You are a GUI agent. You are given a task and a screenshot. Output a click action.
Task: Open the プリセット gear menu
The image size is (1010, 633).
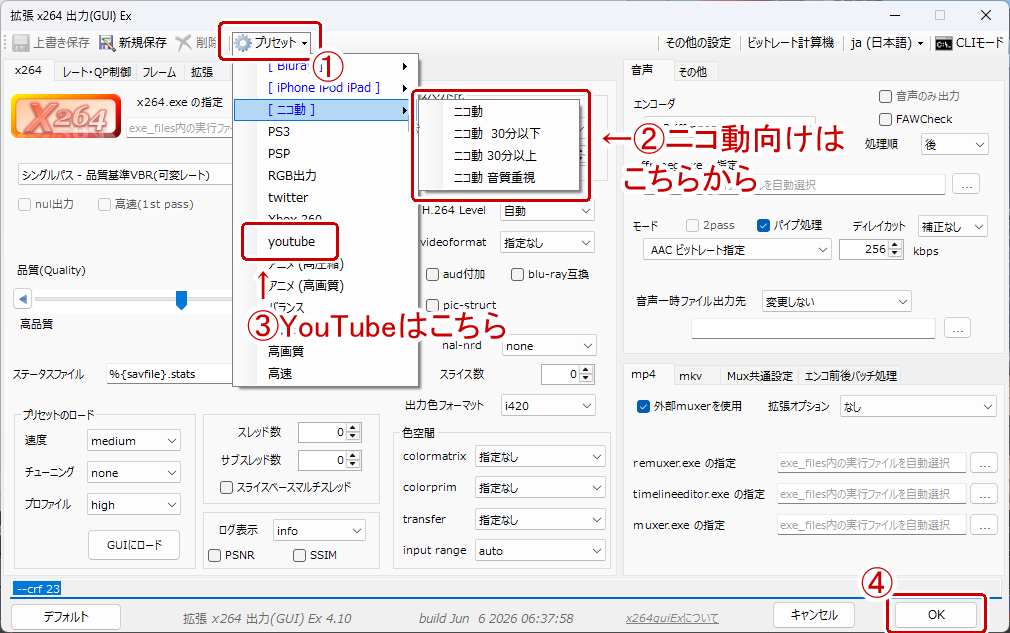[x=270, y=43]
